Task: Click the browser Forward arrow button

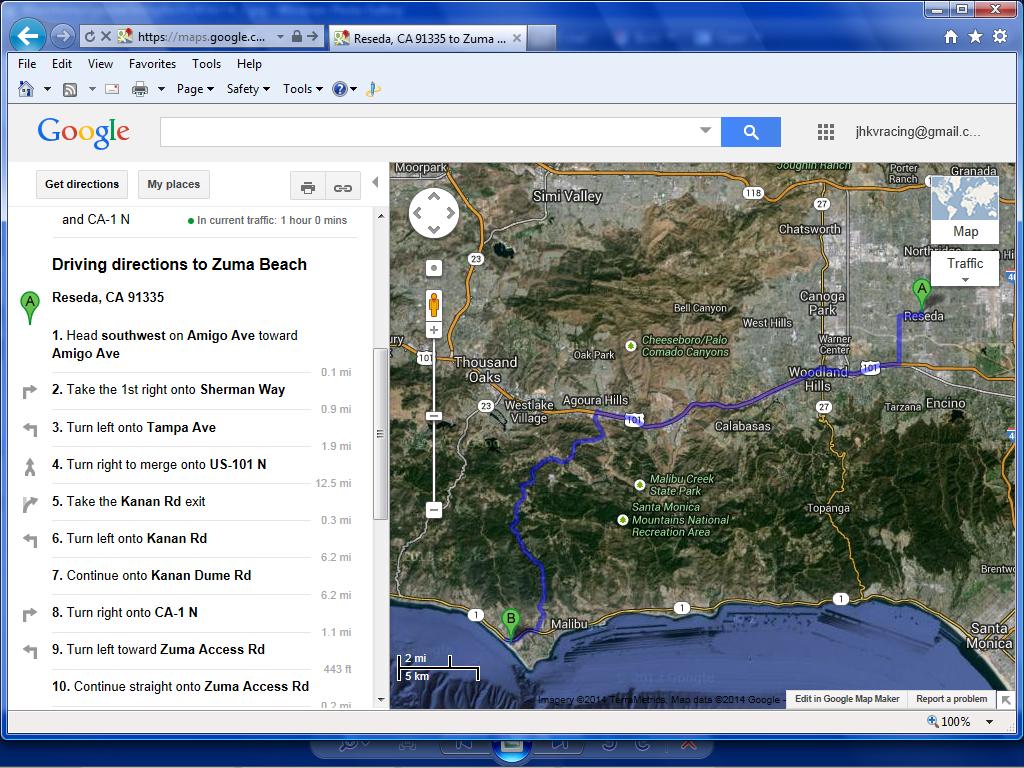Action: pyautogui.click(x=63, y=36)
